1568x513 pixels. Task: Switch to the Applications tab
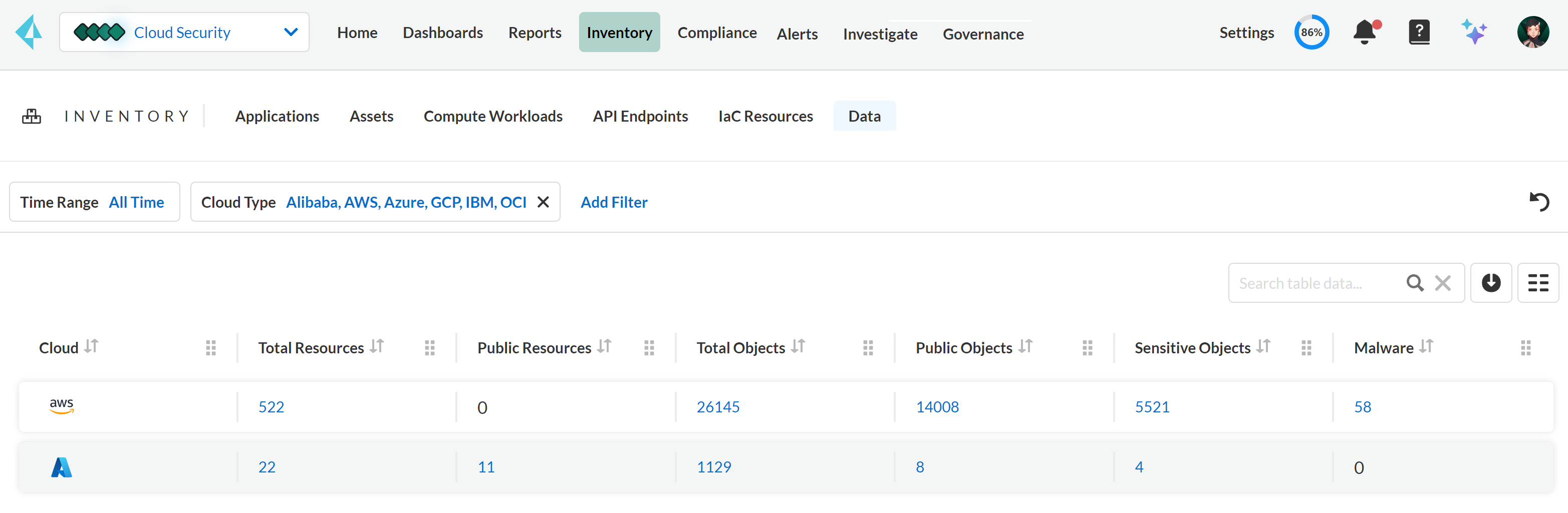coord(277,116)
